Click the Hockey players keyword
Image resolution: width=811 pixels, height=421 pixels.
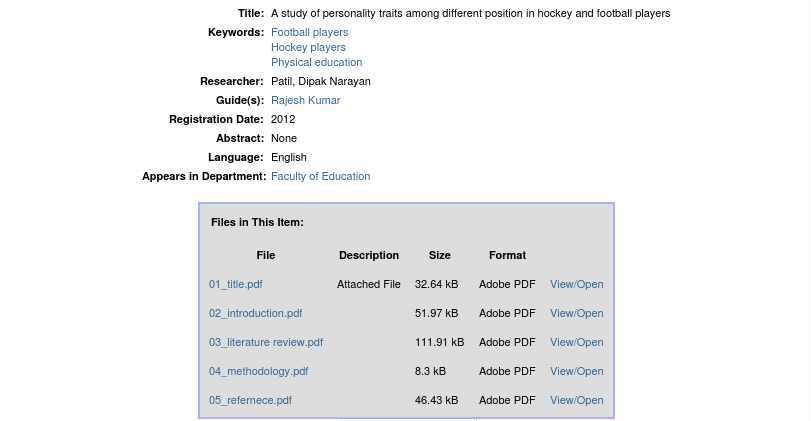coord(308,47)
